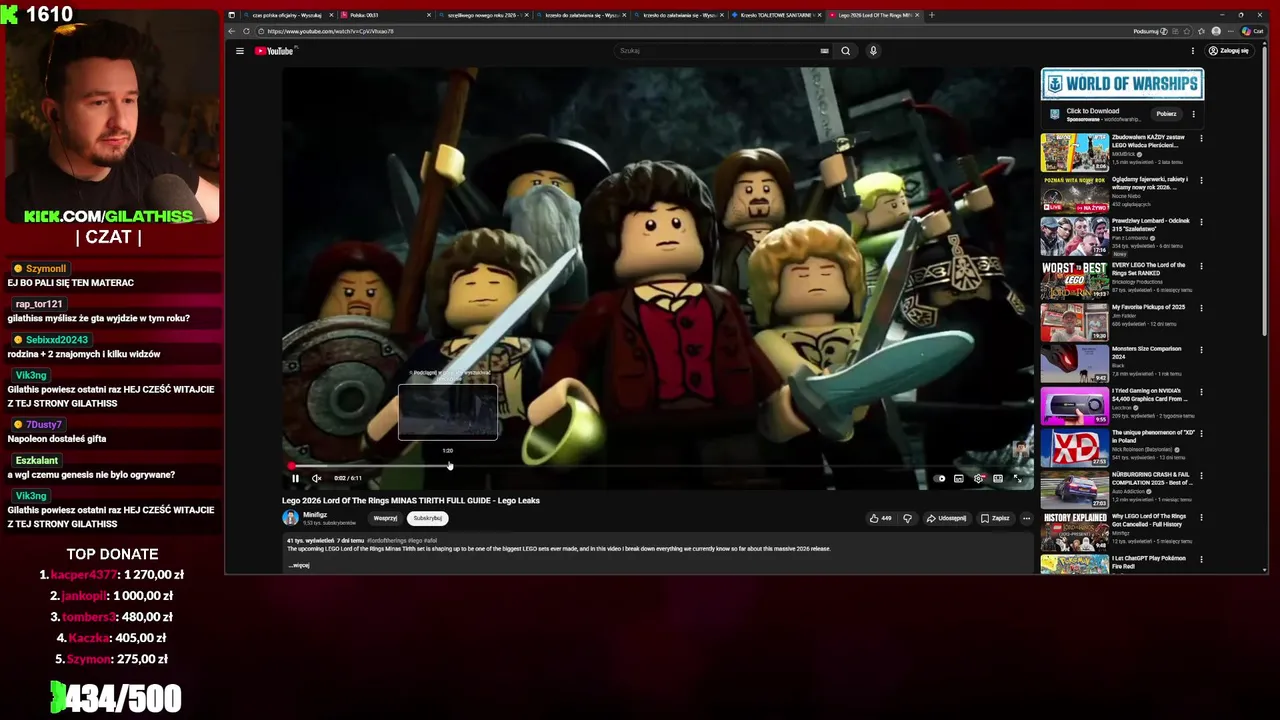Enter fullscreen mode in player

[x=1017, y=478]
